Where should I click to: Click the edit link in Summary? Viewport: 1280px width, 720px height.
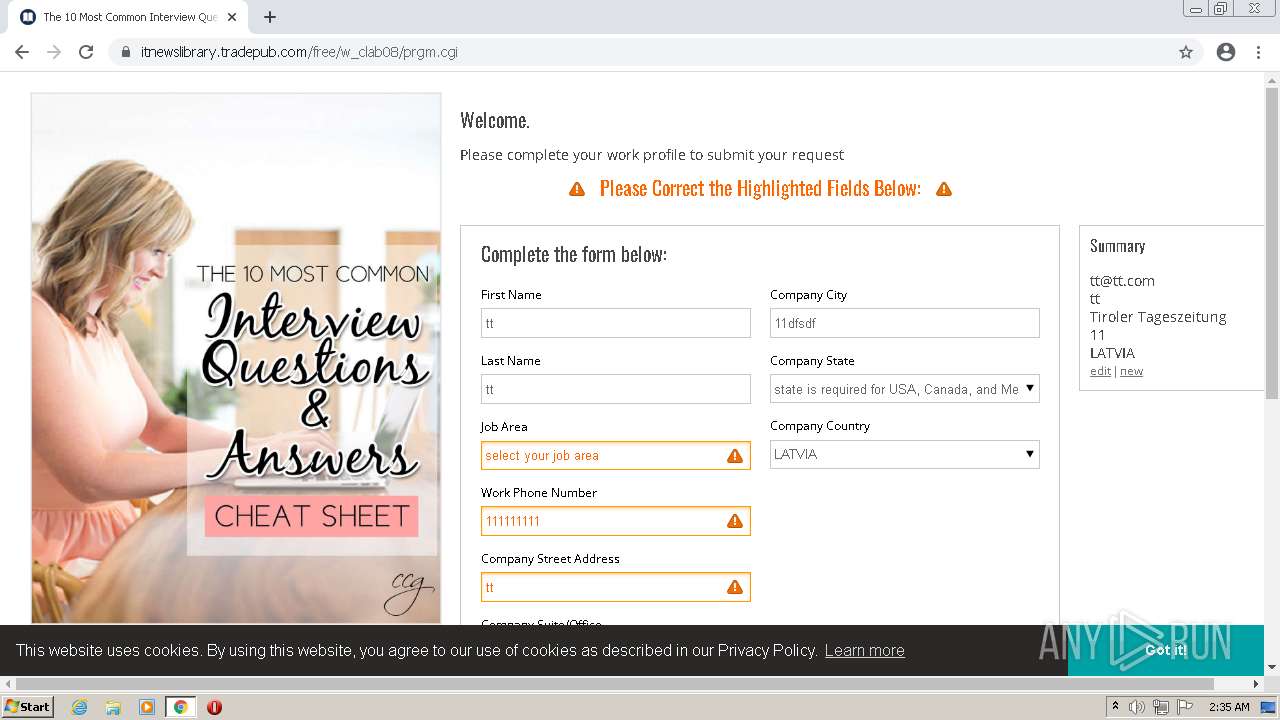pyautogui.click(x=1100, y=371)
